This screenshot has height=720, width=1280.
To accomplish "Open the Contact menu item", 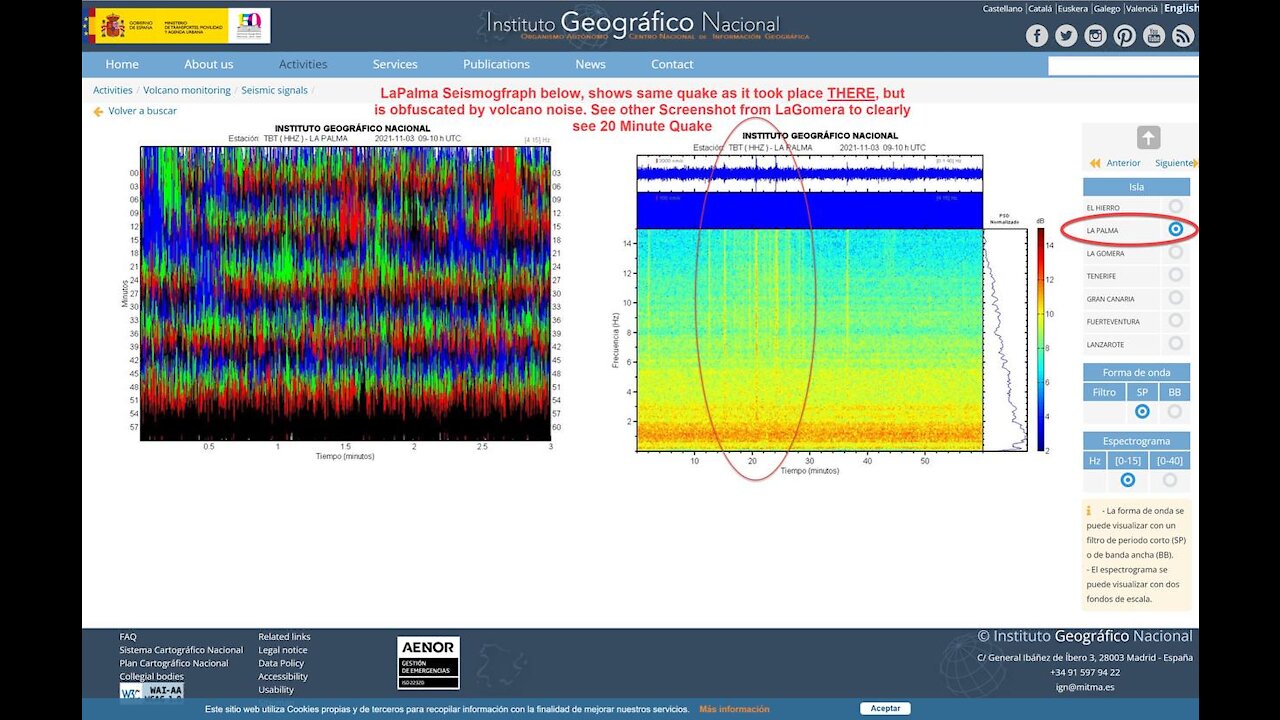I will click(x=672, y=64).
